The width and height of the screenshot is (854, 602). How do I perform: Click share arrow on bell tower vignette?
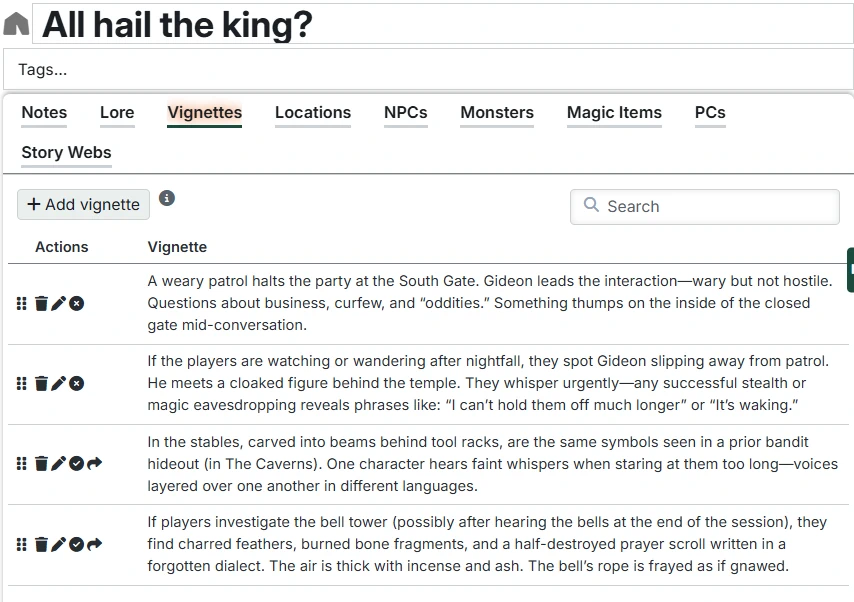[x=95, y=544]
